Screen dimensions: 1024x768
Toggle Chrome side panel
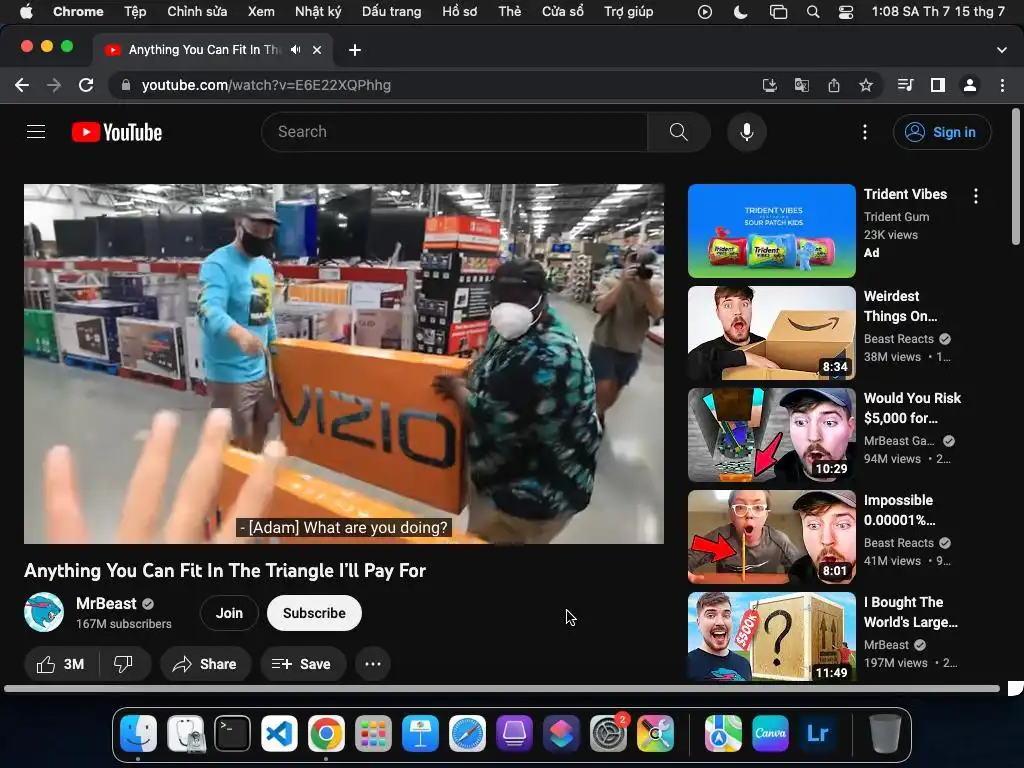point(938,86)
